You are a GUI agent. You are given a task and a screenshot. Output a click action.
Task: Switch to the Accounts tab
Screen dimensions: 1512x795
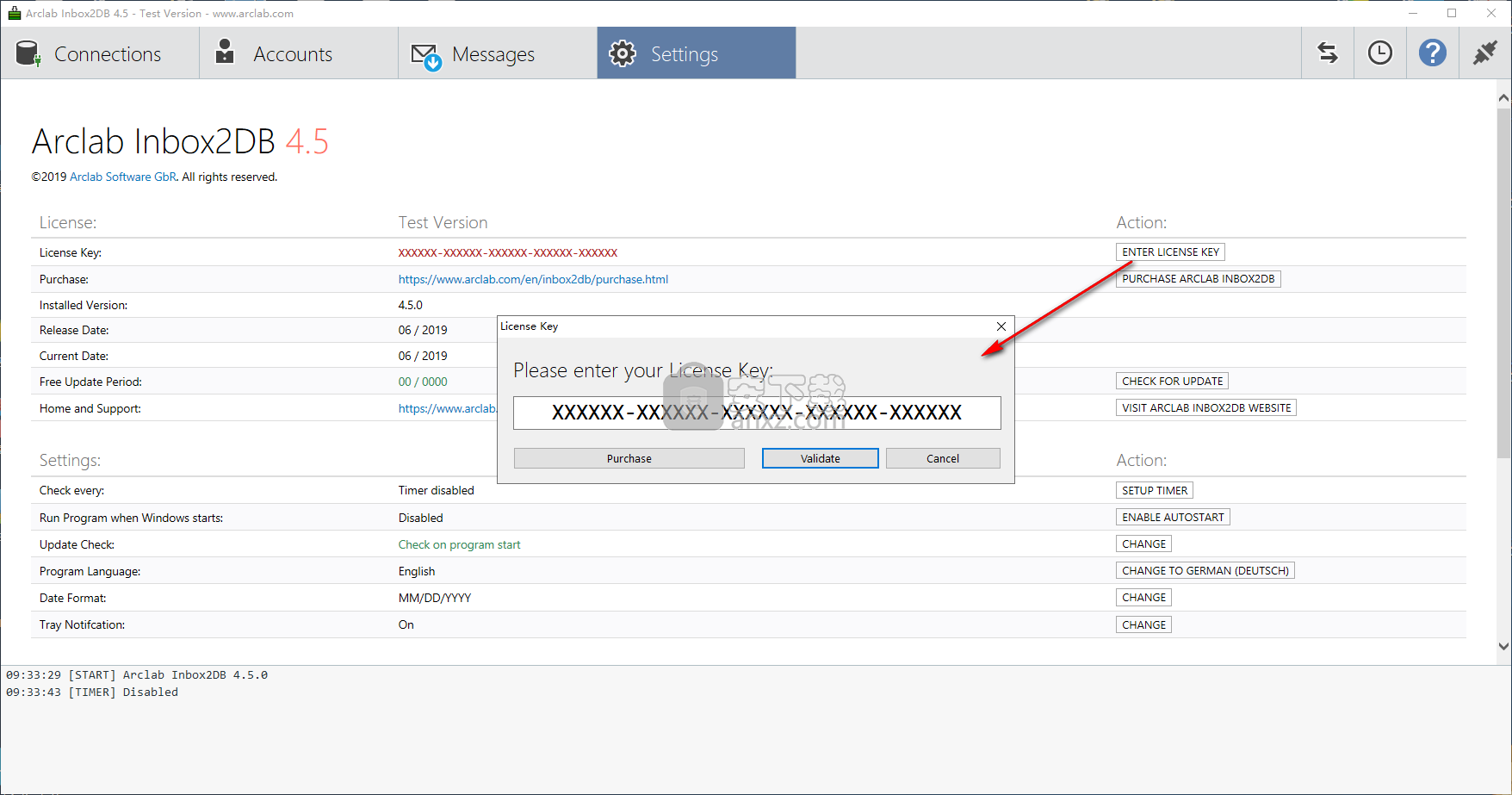tap(299, 53)
